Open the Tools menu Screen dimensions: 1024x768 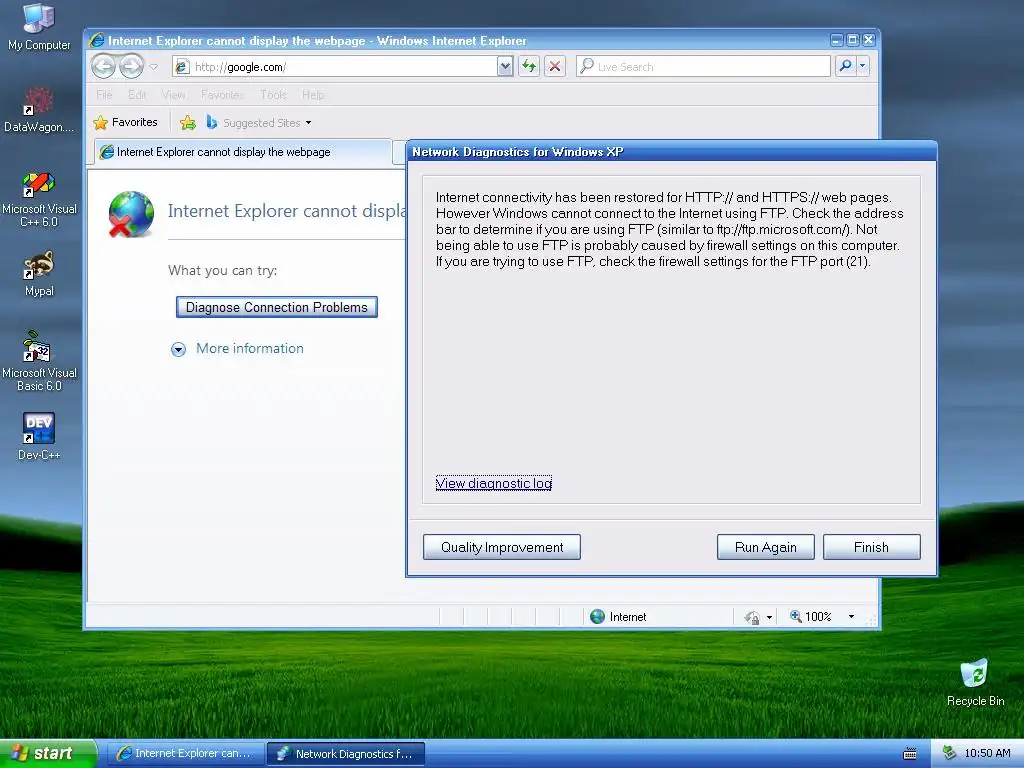click(x=273, y=95)
